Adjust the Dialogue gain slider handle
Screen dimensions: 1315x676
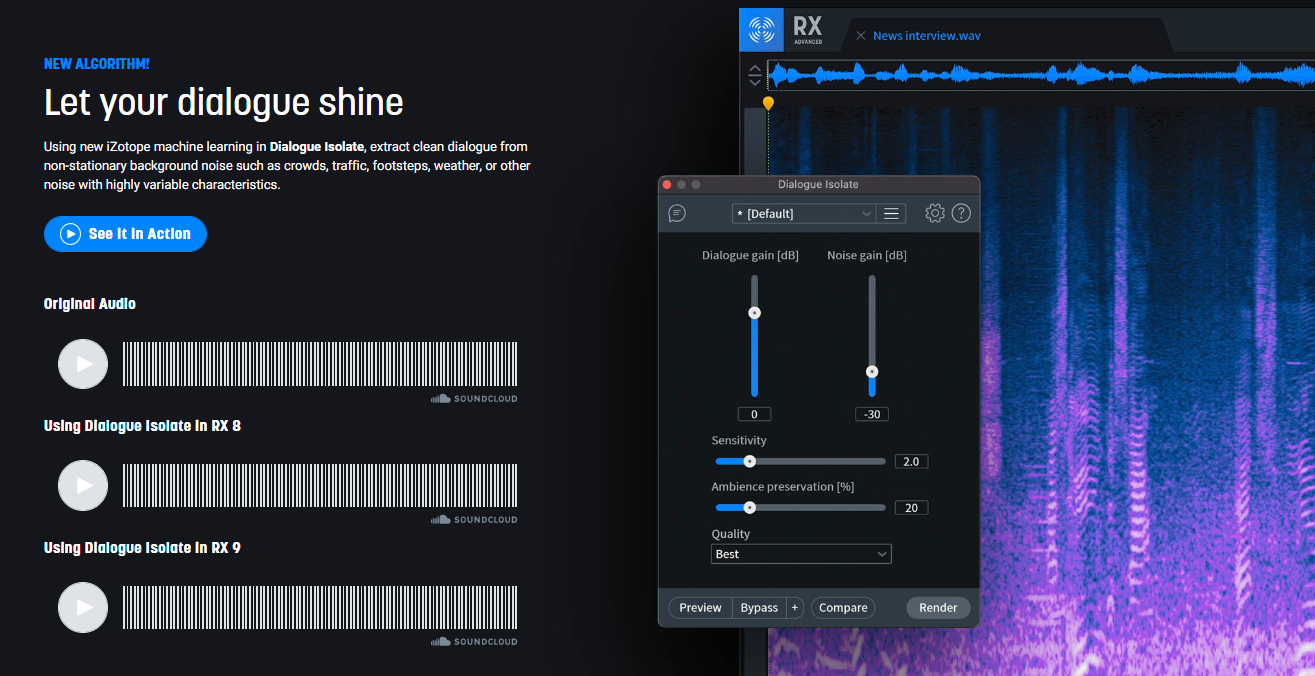point(755,313)
